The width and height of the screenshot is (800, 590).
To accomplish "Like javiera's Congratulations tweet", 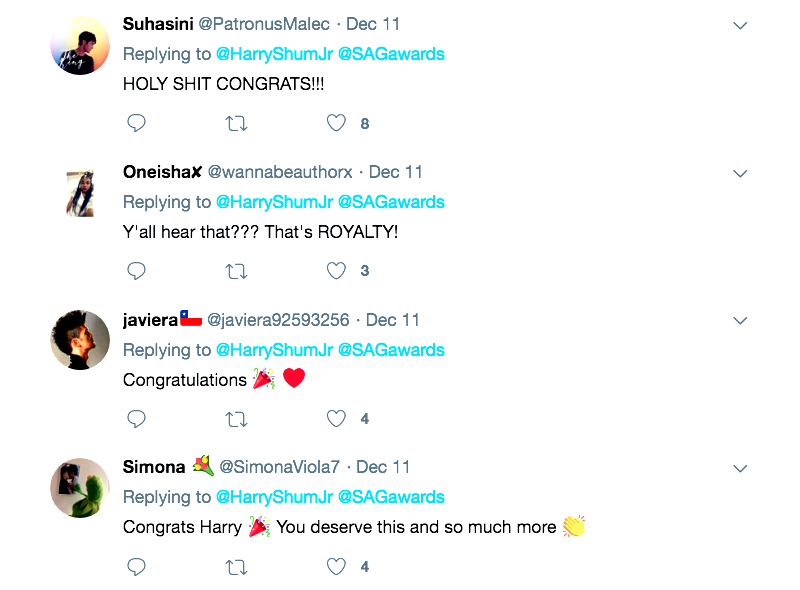I will point(337,418).
